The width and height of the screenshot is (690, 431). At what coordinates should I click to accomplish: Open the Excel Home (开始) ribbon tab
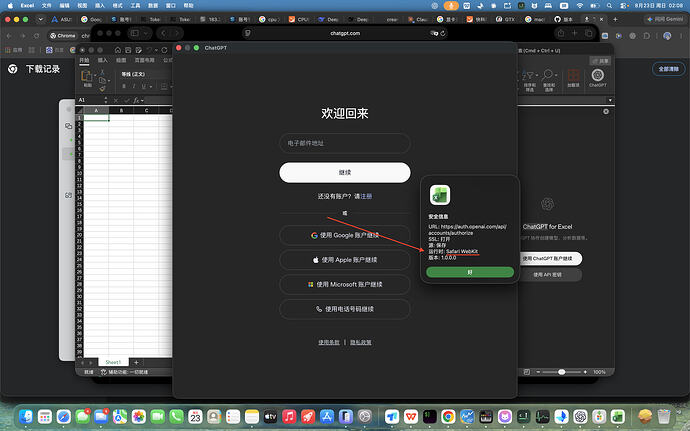84,60
